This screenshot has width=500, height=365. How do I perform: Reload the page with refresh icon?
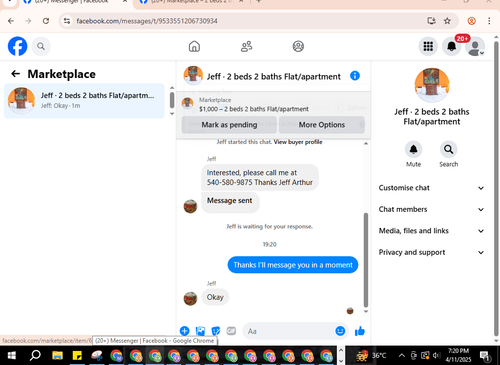(x=46, y=21)
